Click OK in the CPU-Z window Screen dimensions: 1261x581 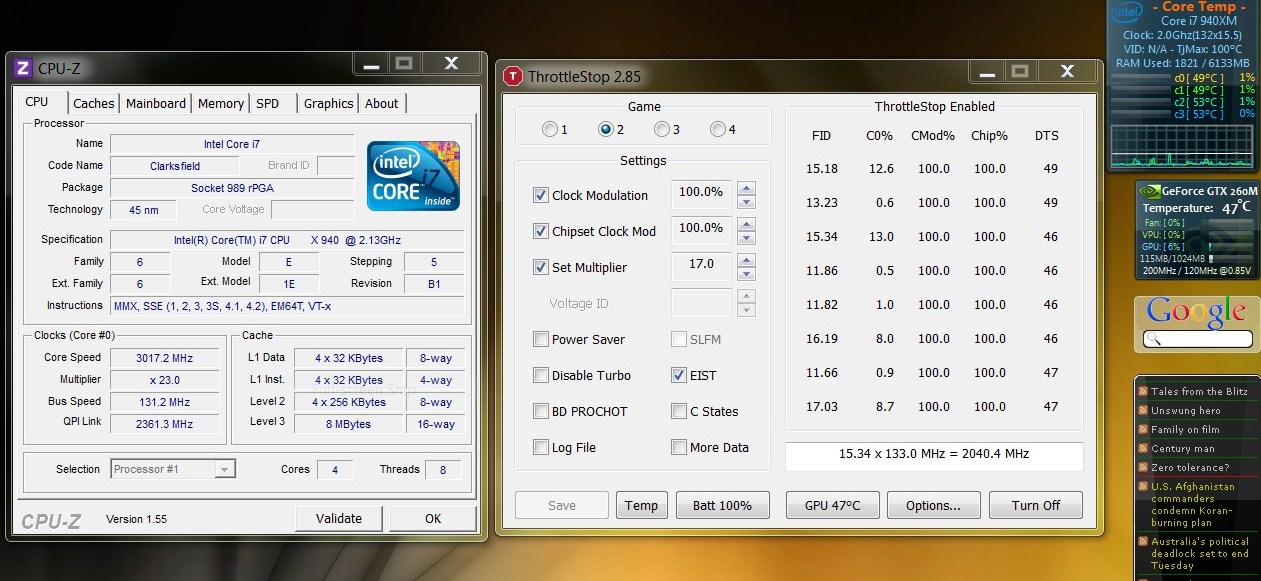click(433, 518)
